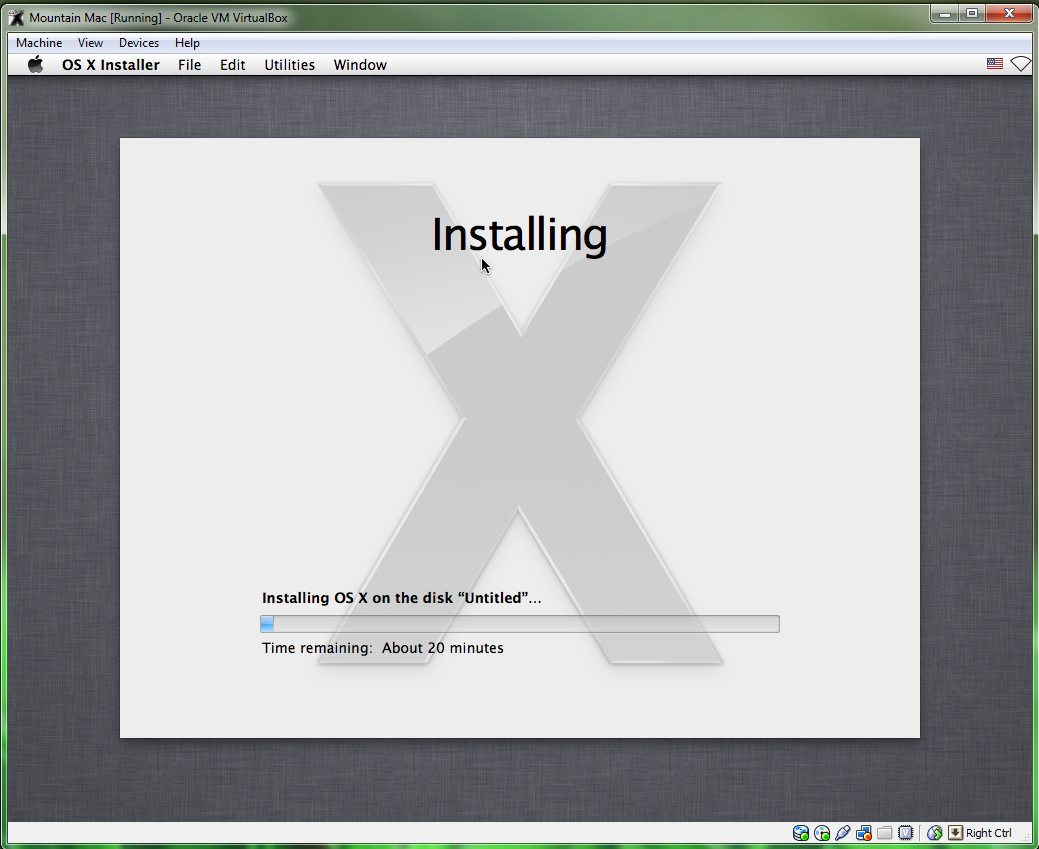Viewport: 1039px width, 849px height.
Task: Click the installation progress bar
Action: 519,624
